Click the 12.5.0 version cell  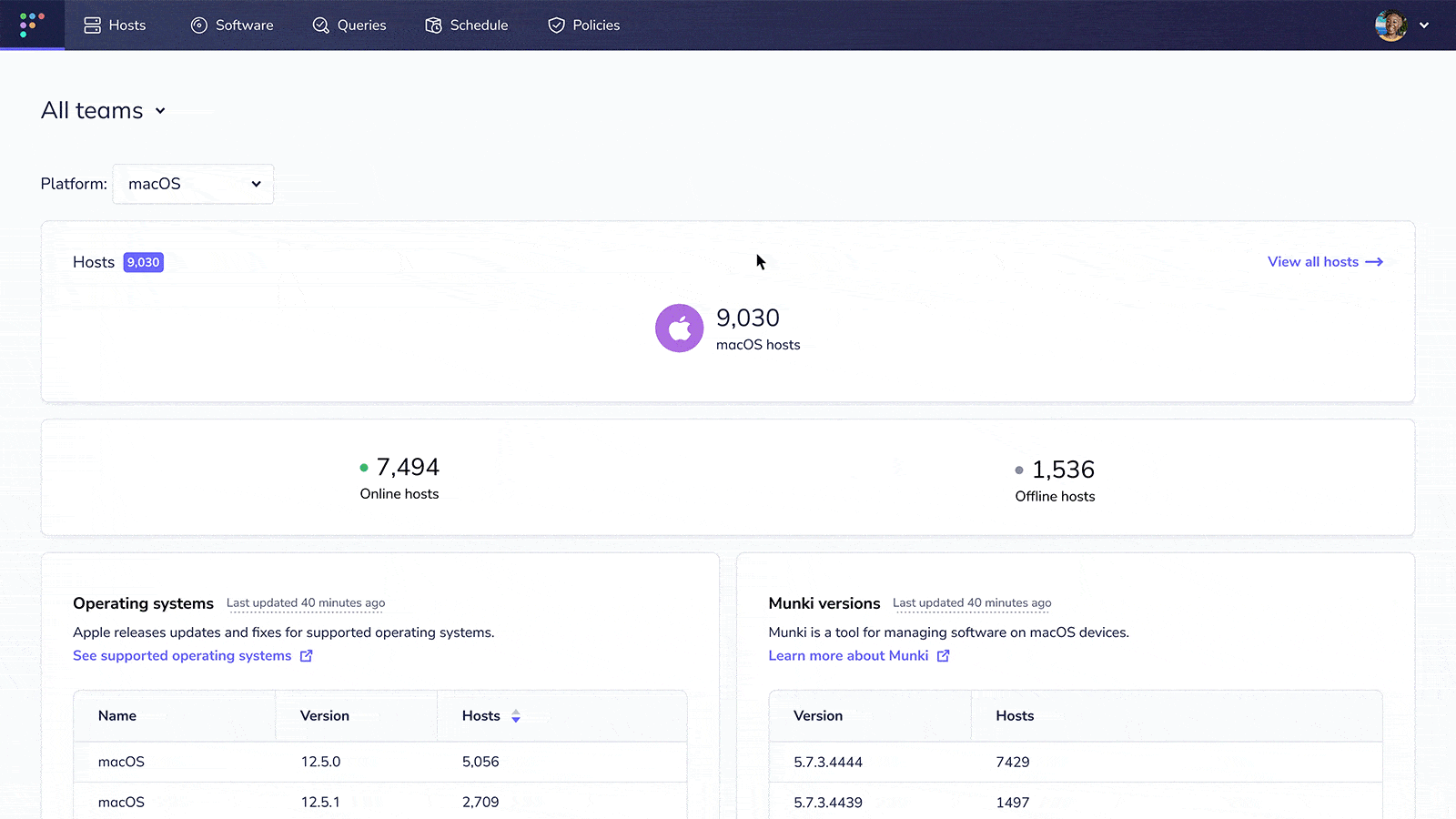(x=320, y=762)
